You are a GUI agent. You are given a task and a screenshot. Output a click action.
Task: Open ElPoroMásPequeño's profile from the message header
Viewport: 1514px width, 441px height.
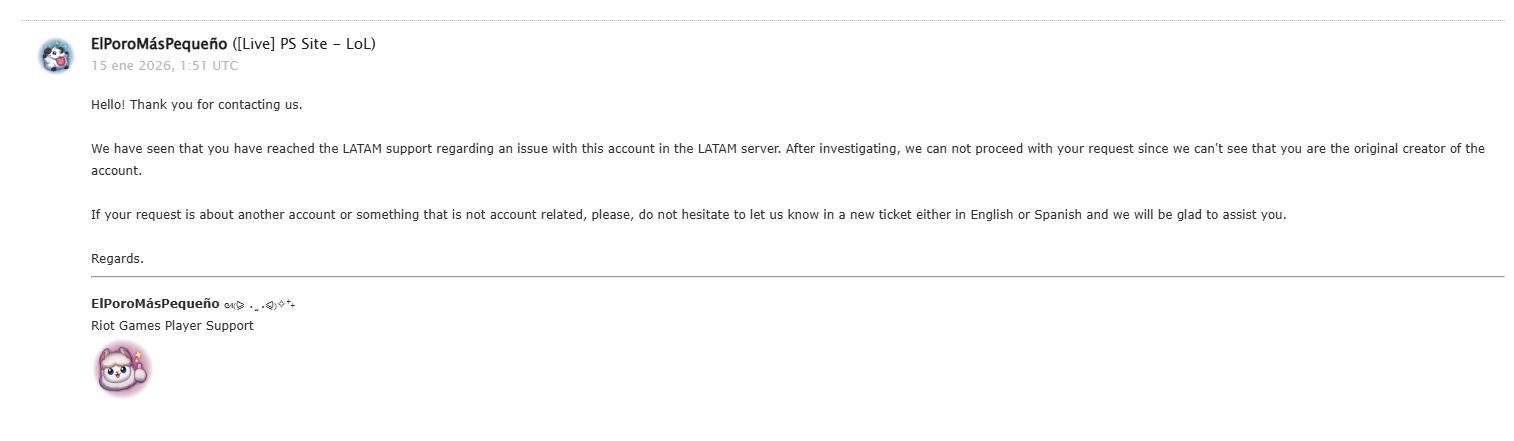[159, 44]
